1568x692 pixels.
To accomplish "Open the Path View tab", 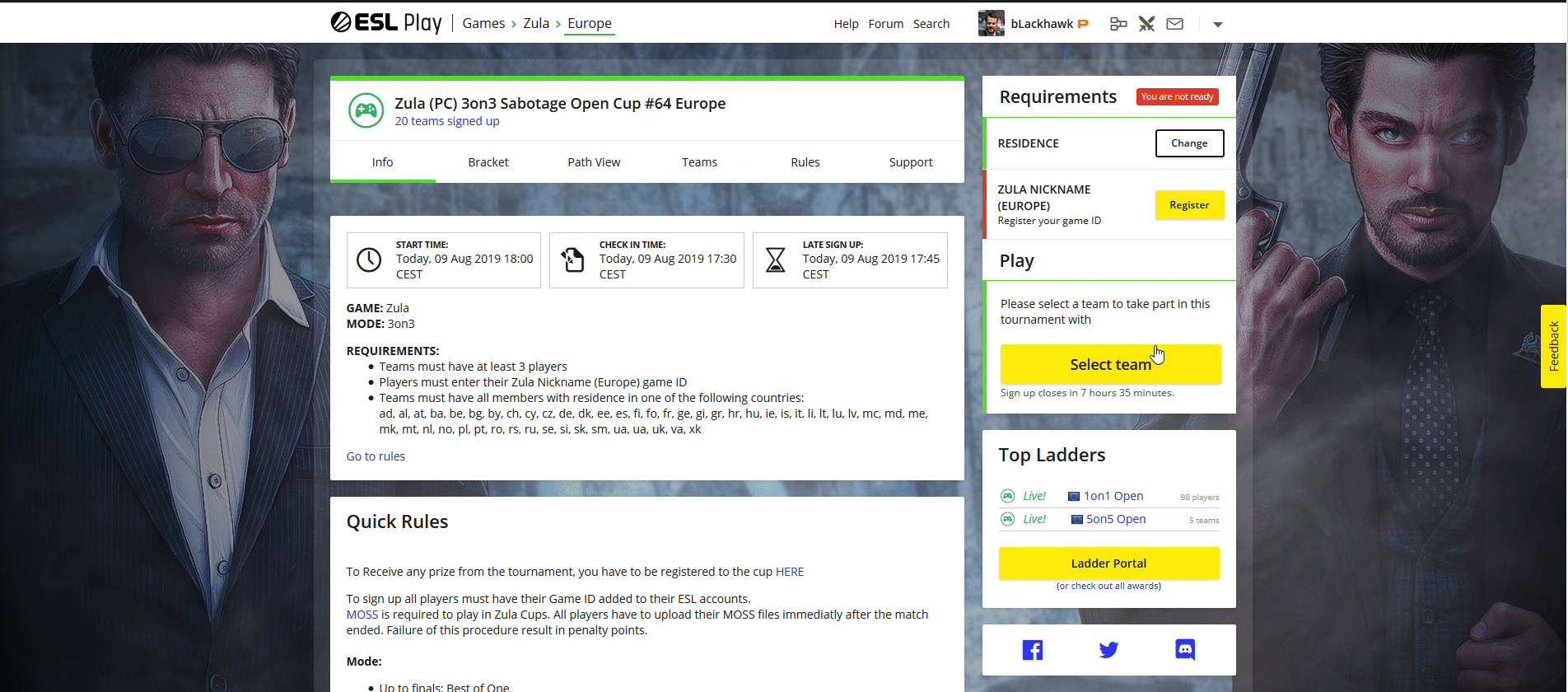I will (x=594, y=162).
